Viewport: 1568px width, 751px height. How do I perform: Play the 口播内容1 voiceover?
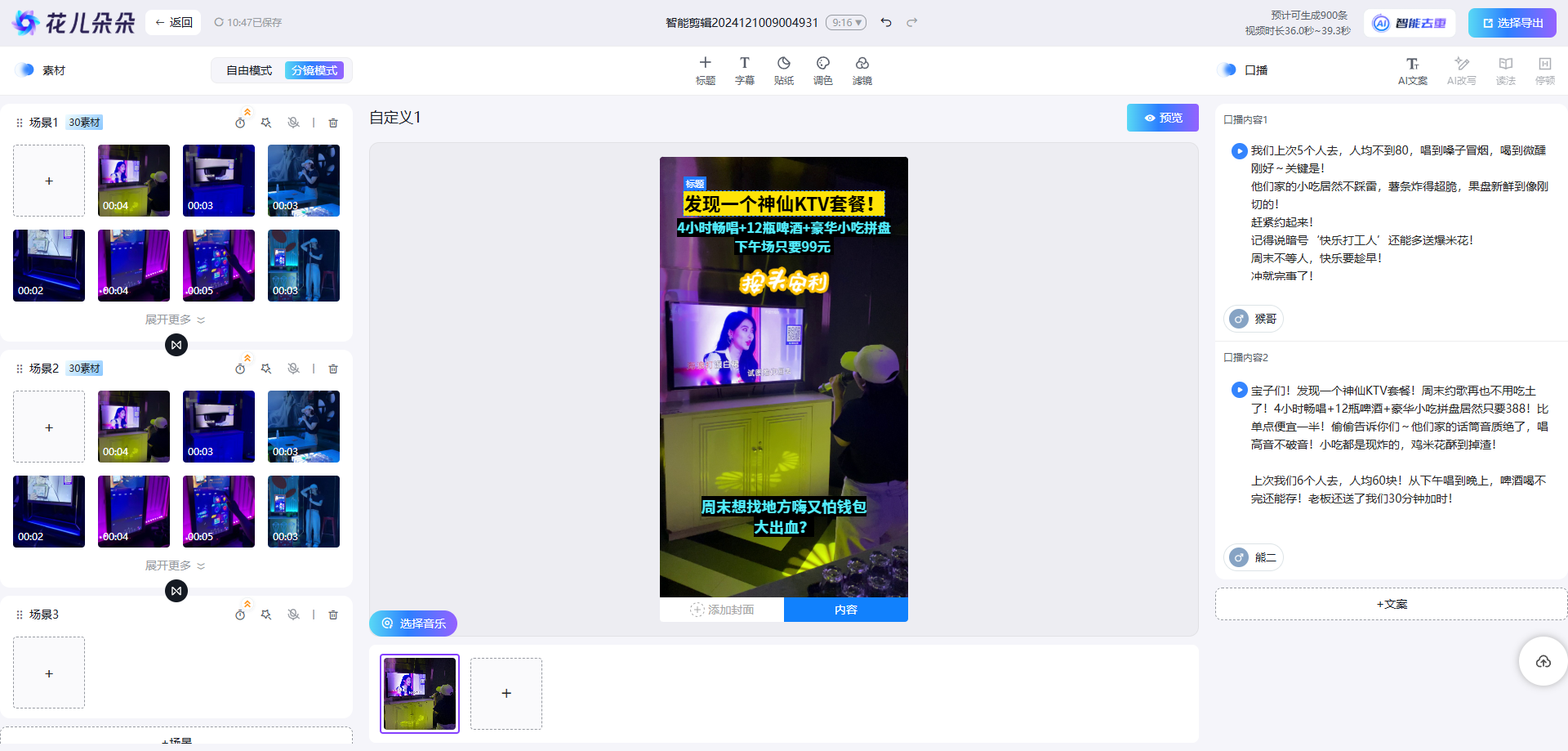(1238, 151)
